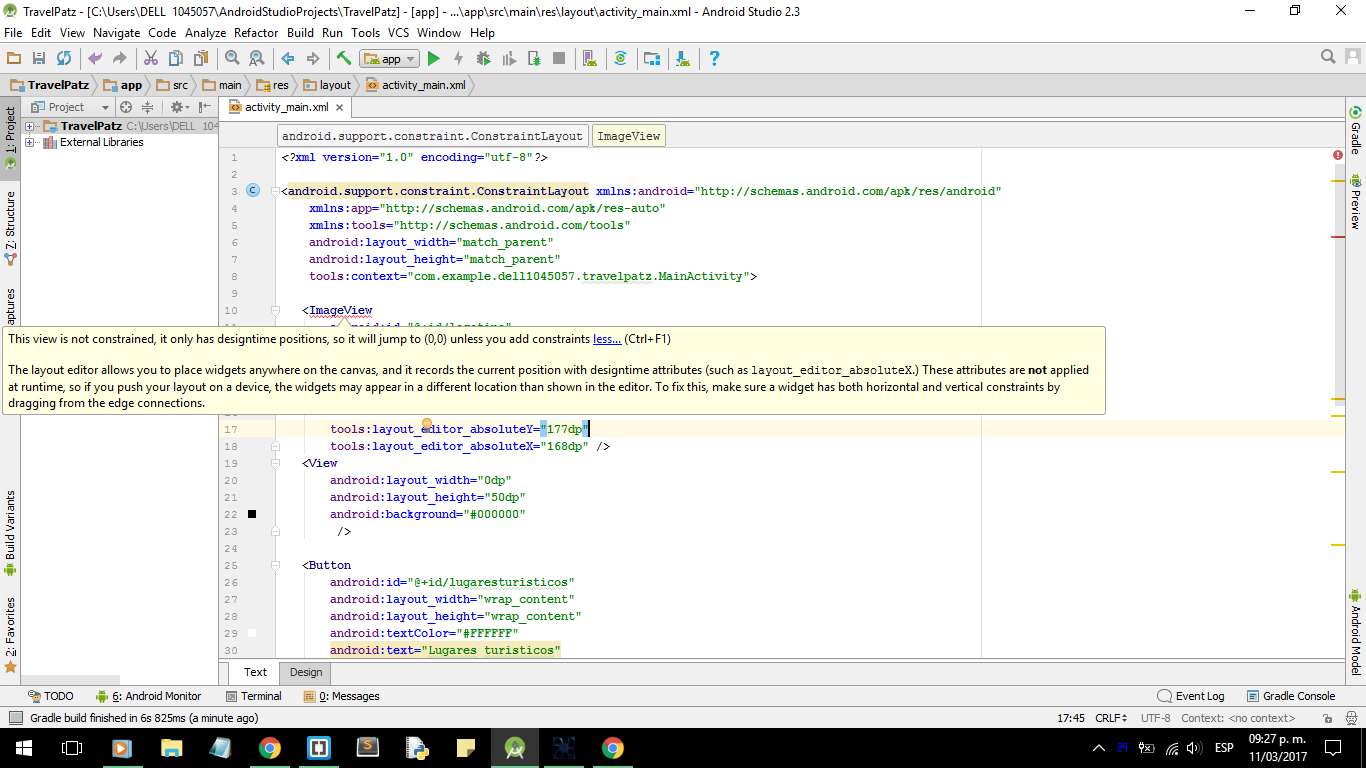Image resolution: width=1366 pixels, height=768 pixels.
Task: Navigate forward with the right arrow icon
Action: point(313,59)
